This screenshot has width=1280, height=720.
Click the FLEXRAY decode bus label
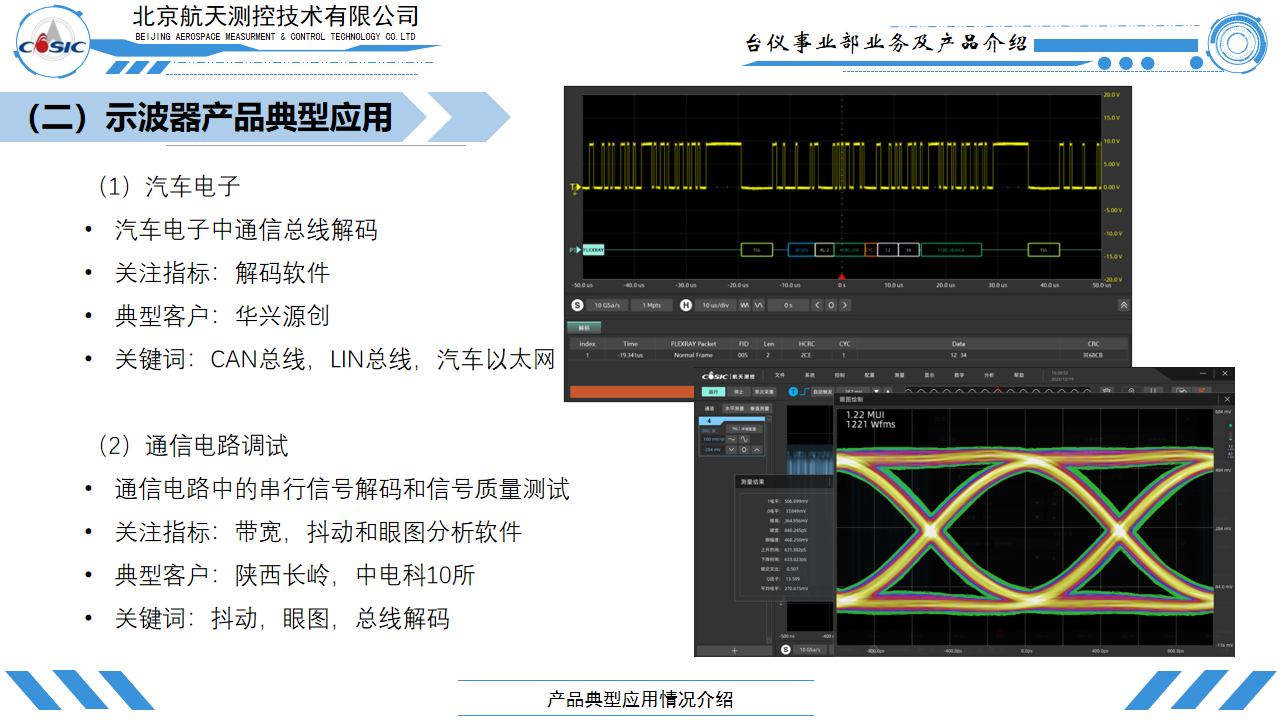(x=594, y=250)
